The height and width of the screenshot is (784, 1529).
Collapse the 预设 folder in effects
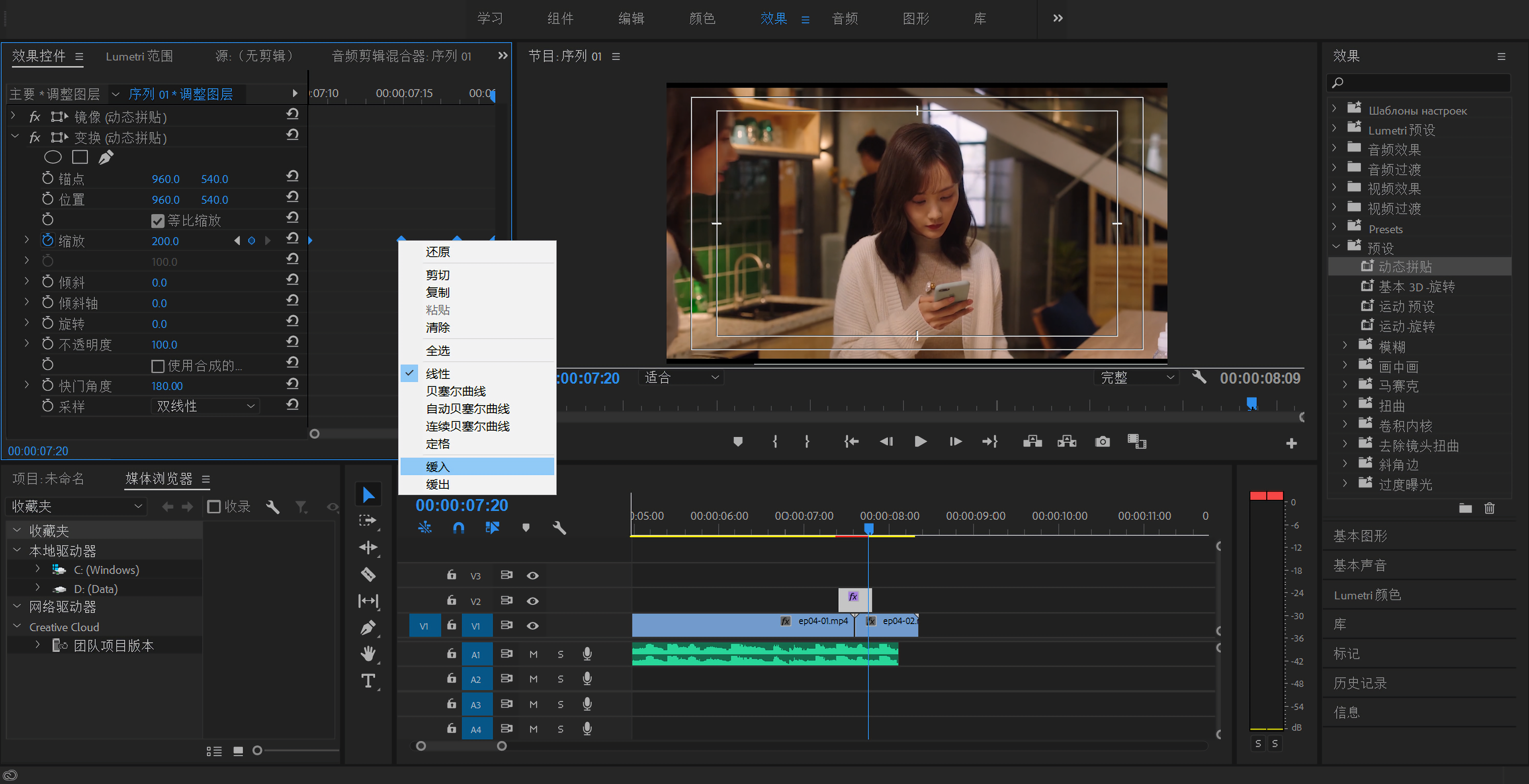[1335, 247]
